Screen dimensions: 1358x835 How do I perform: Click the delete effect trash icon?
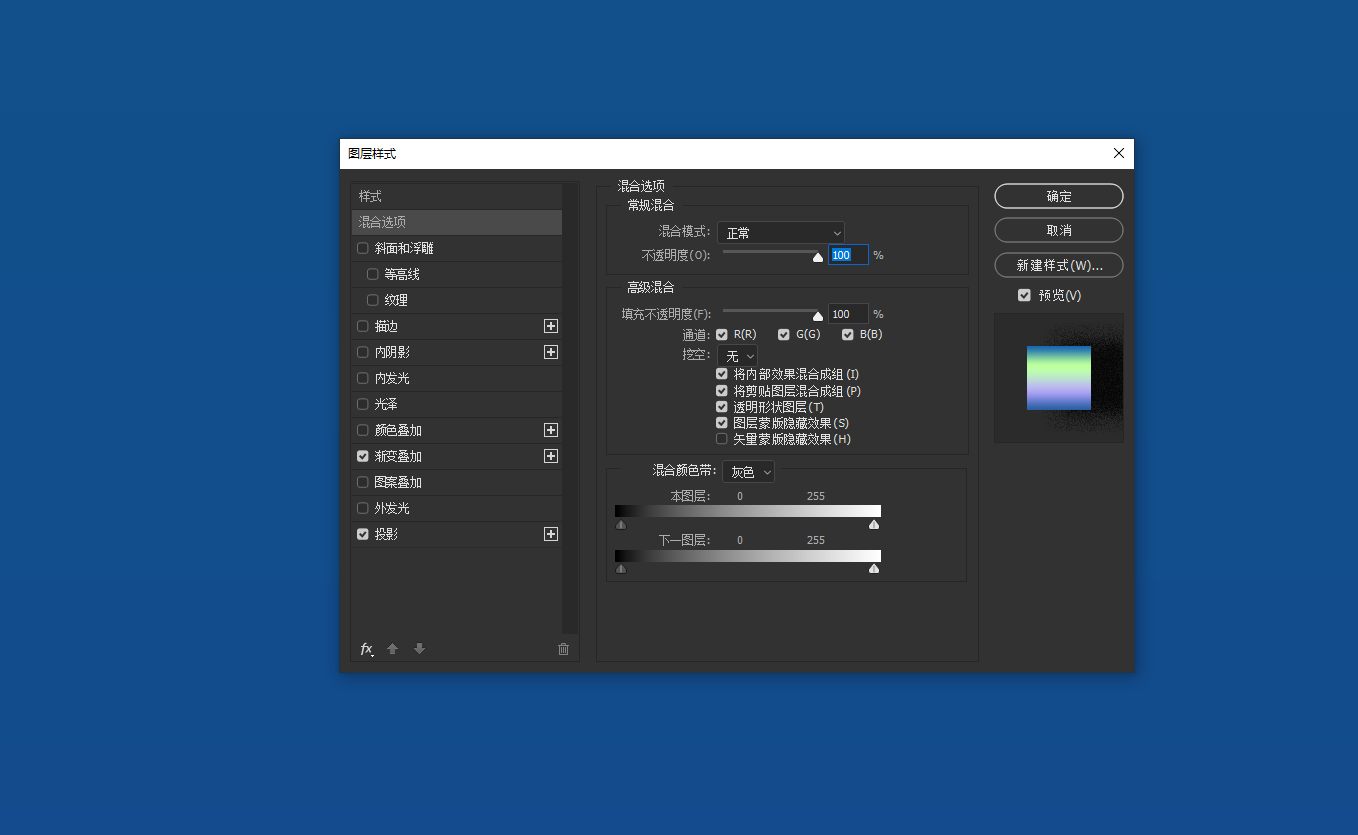(563, 649)
